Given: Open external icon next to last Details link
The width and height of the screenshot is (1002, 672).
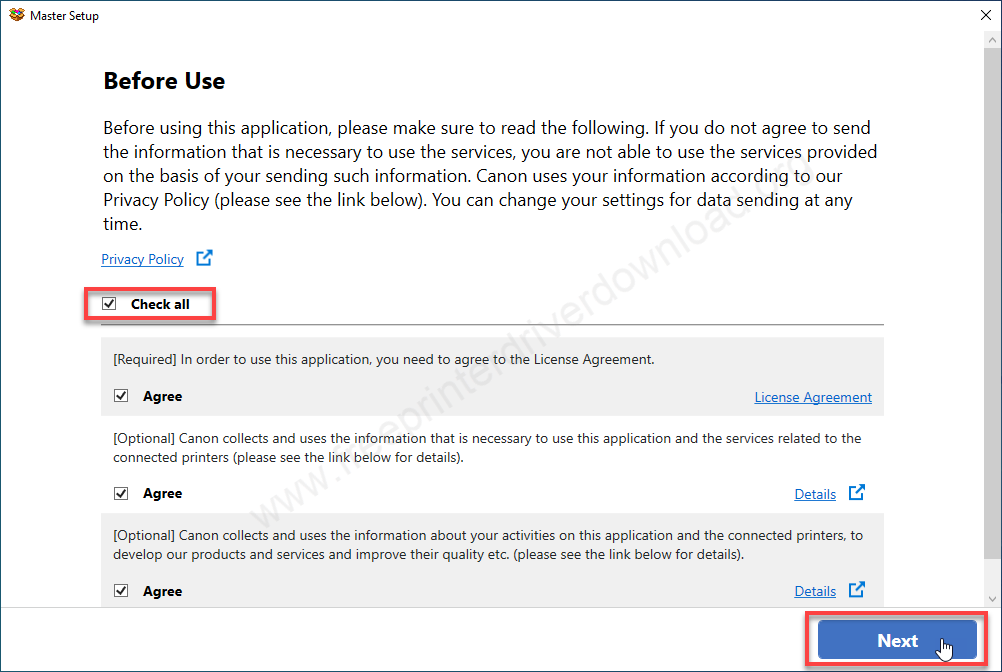Looking at the screenshot, I should click(856, 590).
